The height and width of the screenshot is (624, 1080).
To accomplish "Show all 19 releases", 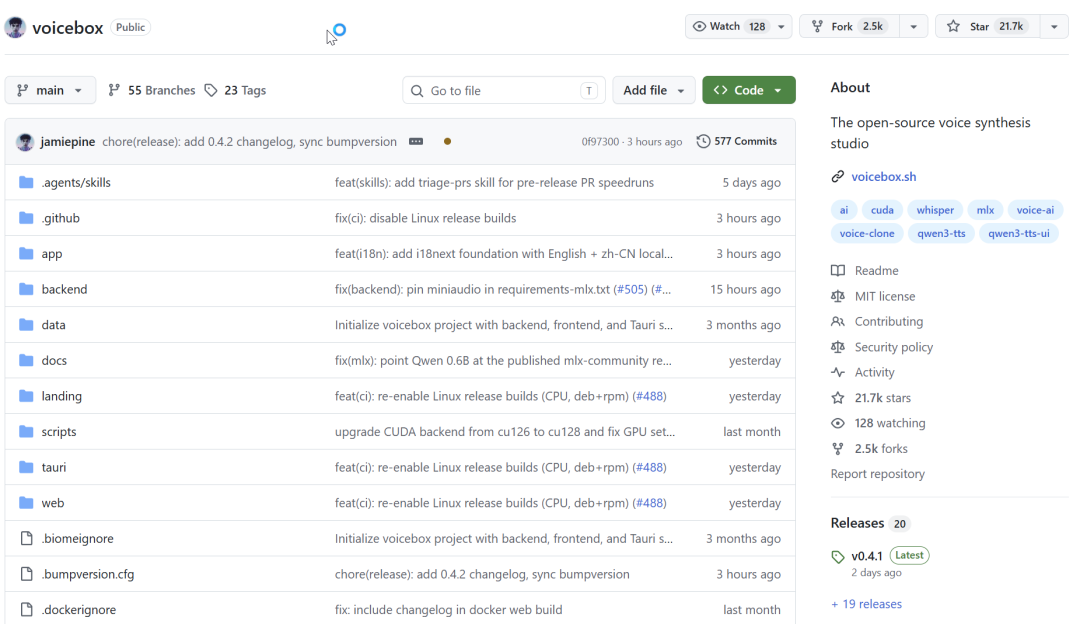I will click(x=866, y=603).
